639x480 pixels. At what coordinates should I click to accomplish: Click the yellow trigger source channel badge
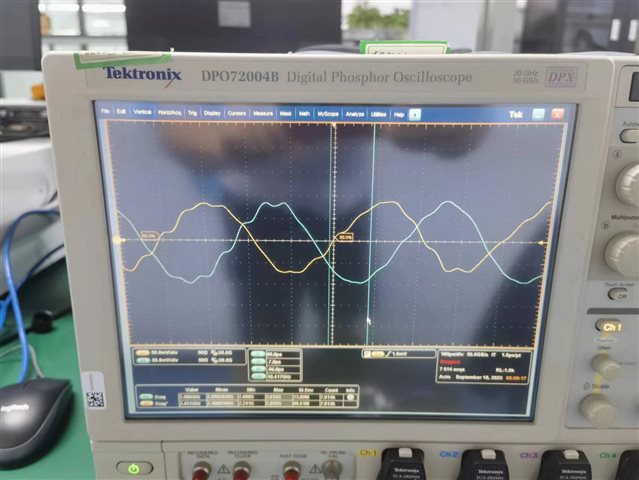coord(378,354)
